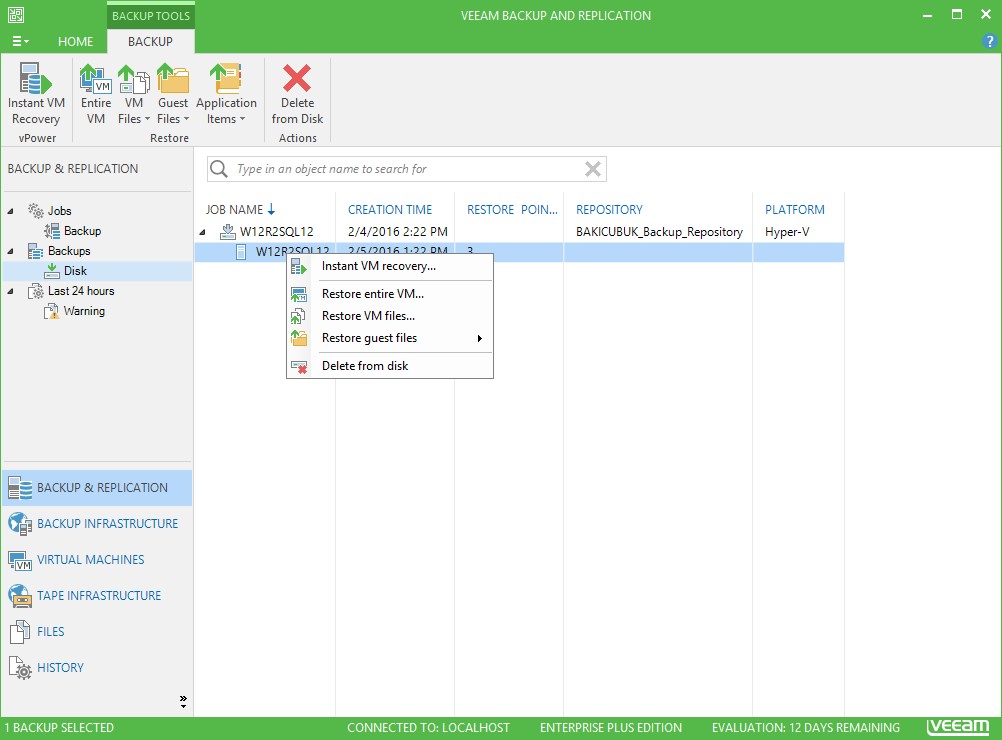Open TAPE INFRASTRUCTURE navigation pane
1002x740 pixels.
(97, 596)
